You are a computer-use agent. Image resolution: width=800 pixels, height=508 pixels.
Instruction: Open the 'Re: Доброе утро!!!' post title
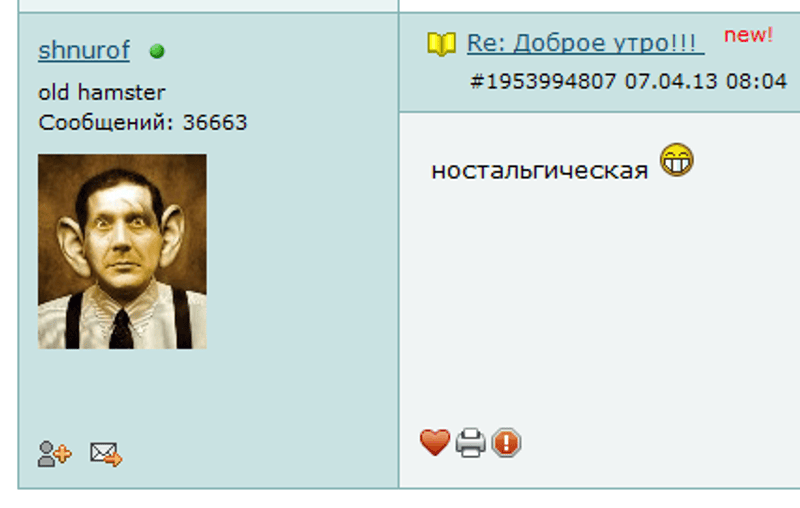[585, 43]
